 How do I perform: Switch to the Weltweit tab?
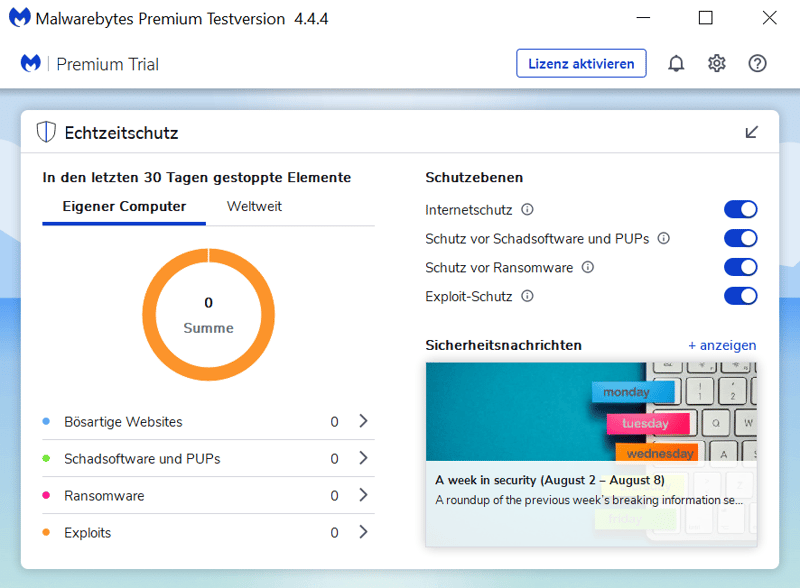click(254, 207)
